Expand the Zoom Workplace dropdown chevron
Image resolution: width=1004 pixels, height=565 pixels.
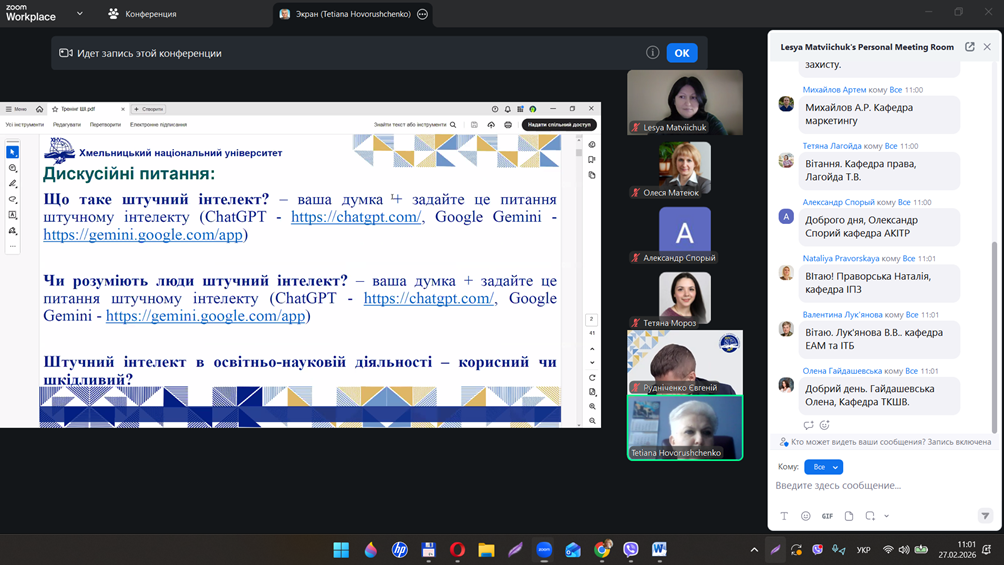(x=80, y=14)
